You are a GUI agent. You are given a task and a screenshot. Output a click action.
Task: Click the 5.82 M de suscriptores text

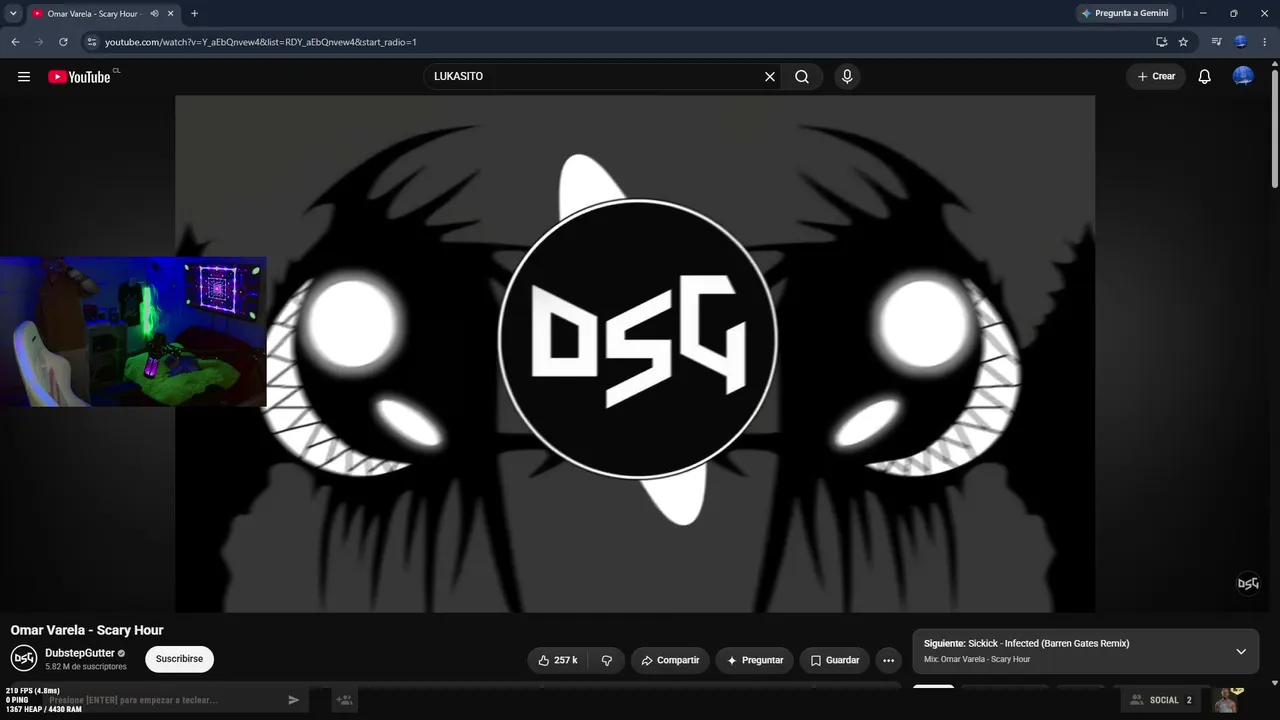point(86,667)
